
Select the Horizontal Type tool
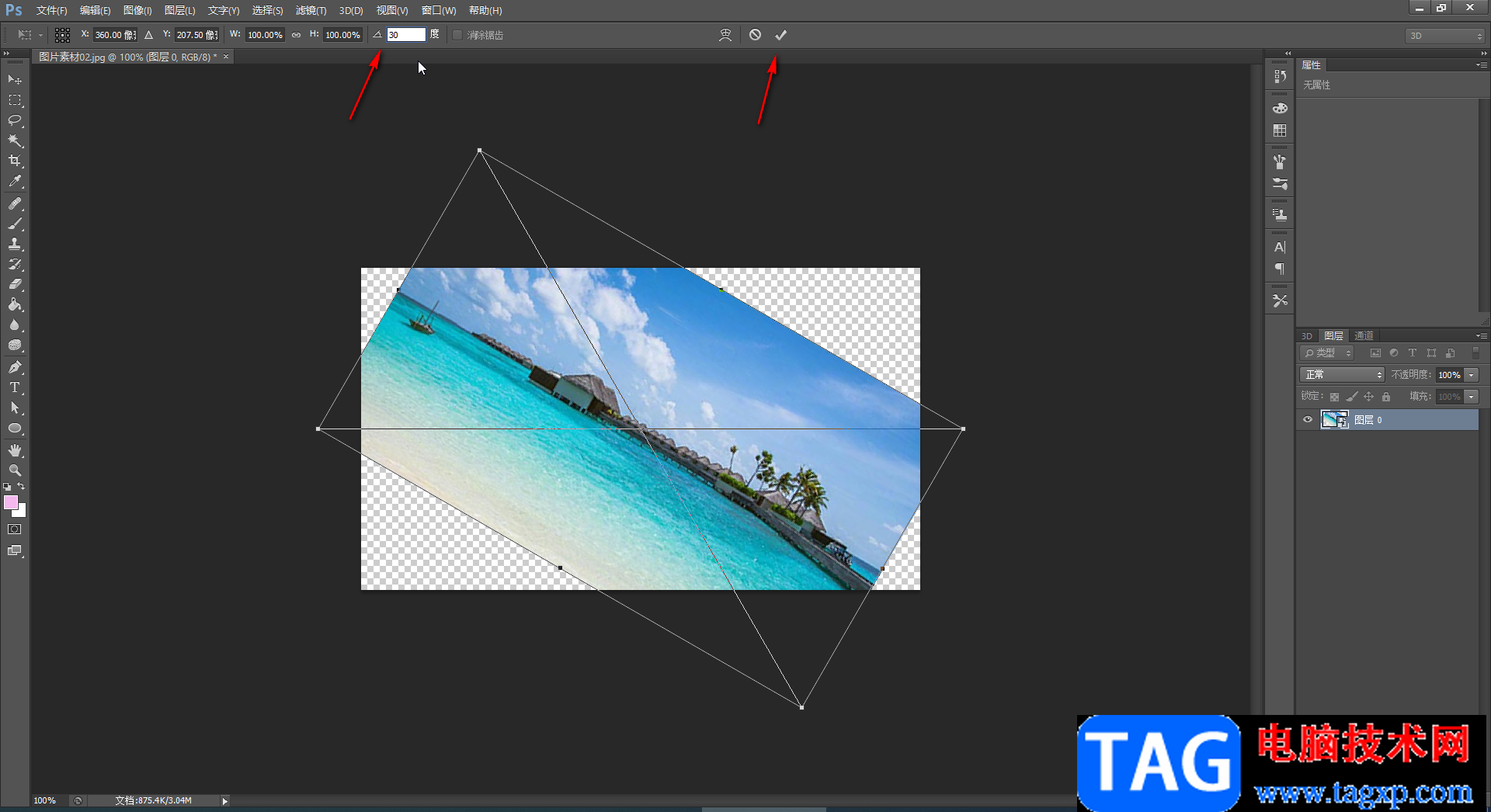click(15, 387)
